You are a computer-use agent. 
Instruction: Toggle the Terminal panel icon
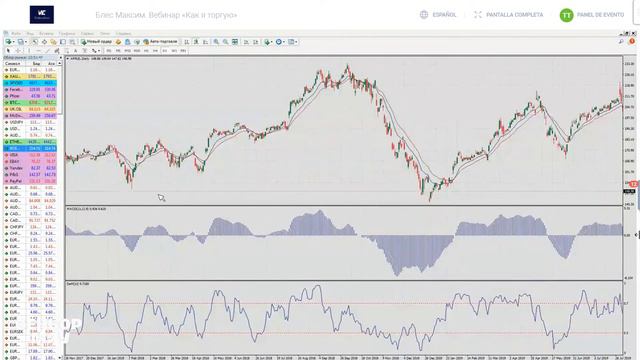point(63,42)
